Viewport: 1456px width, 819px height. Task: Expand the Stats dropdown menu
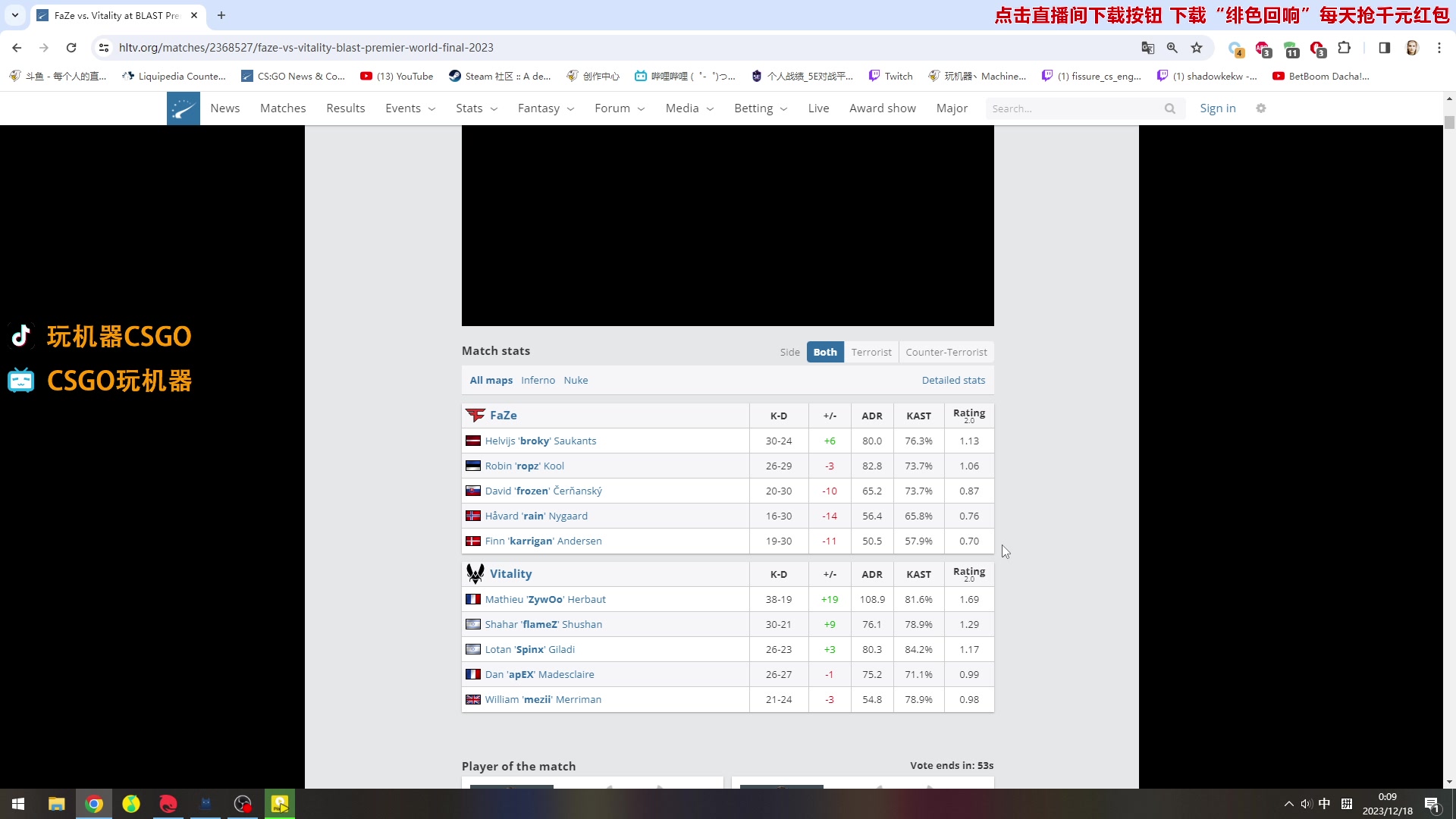(x=476, y=108)
